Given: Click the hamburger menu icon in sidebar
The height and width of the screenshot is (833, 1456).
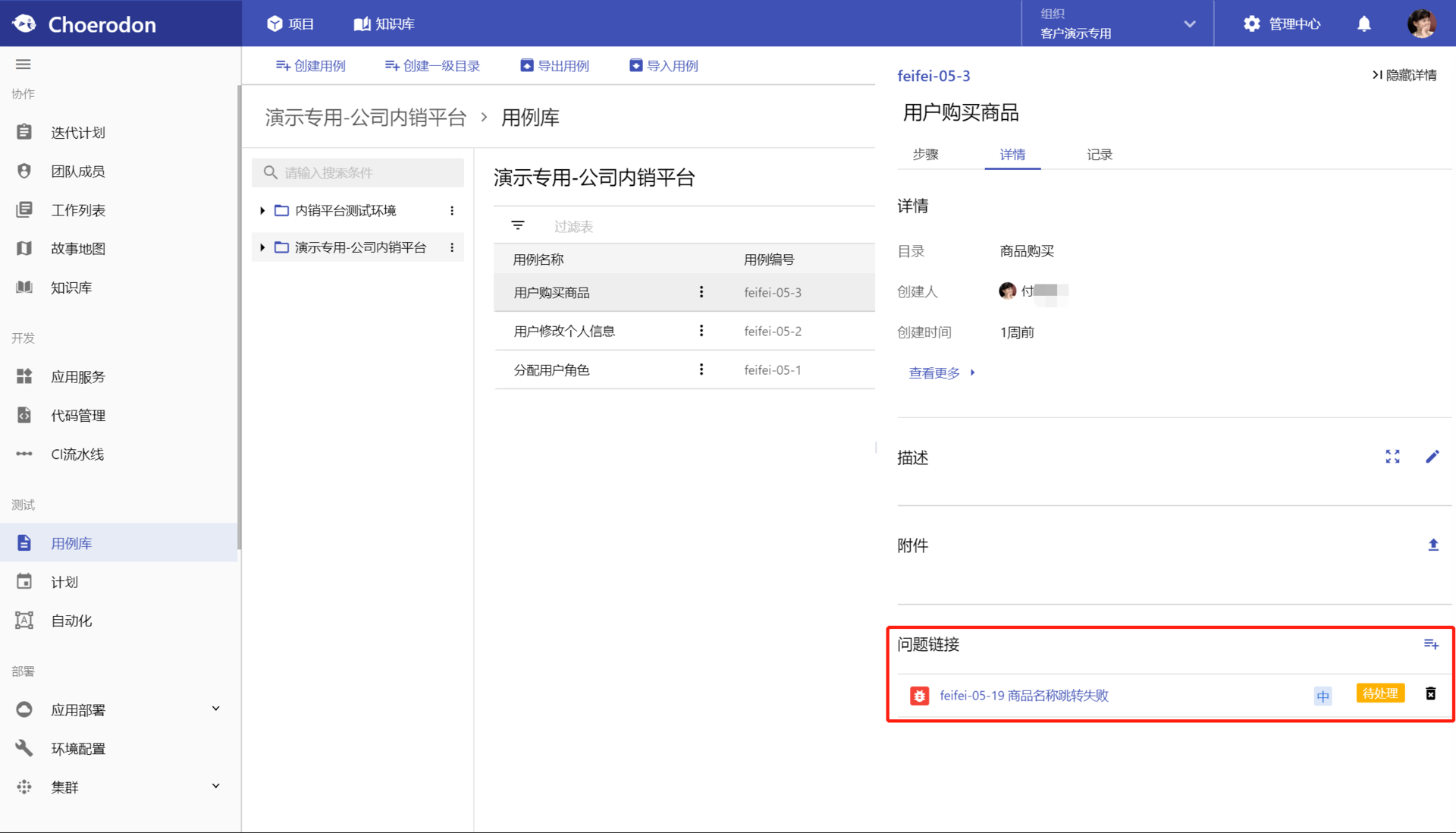Looking at the screenshot, I should pyautogui.click(x=24, y=64).
